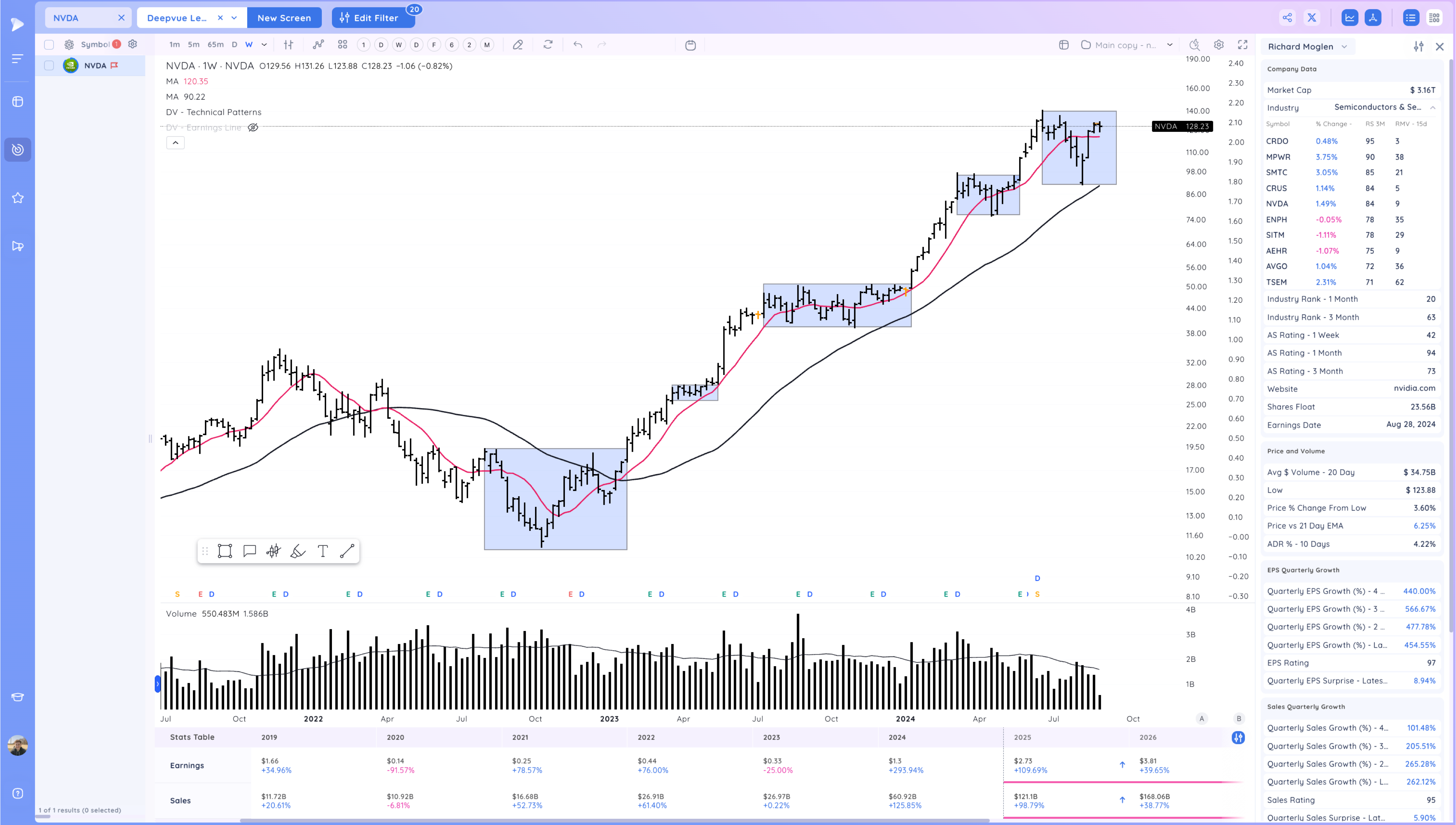
Task: Click the undo arrow in toolbar
Action: [578, 45]
